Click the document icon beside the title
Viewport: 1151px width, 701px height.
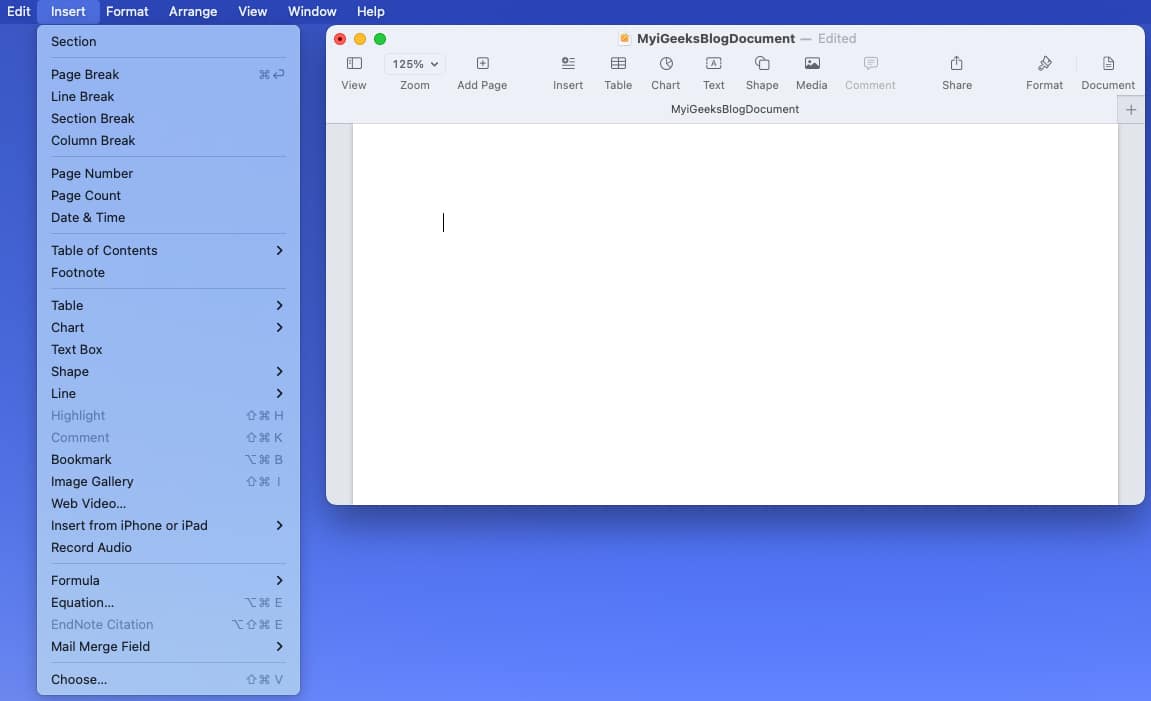[x=625, y=39]
